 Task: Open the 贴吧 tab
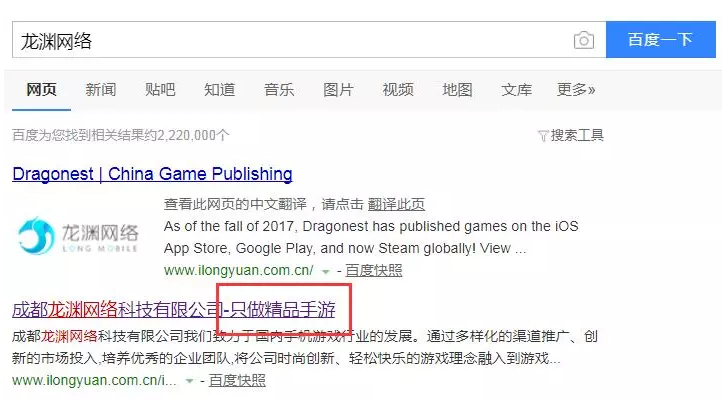pos(160,89)
